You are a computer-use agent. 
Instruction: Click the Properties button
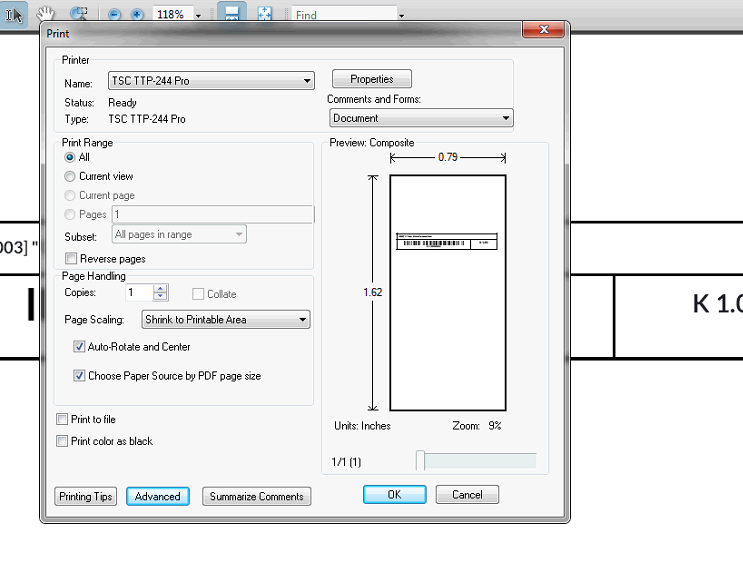pos(372,79)
